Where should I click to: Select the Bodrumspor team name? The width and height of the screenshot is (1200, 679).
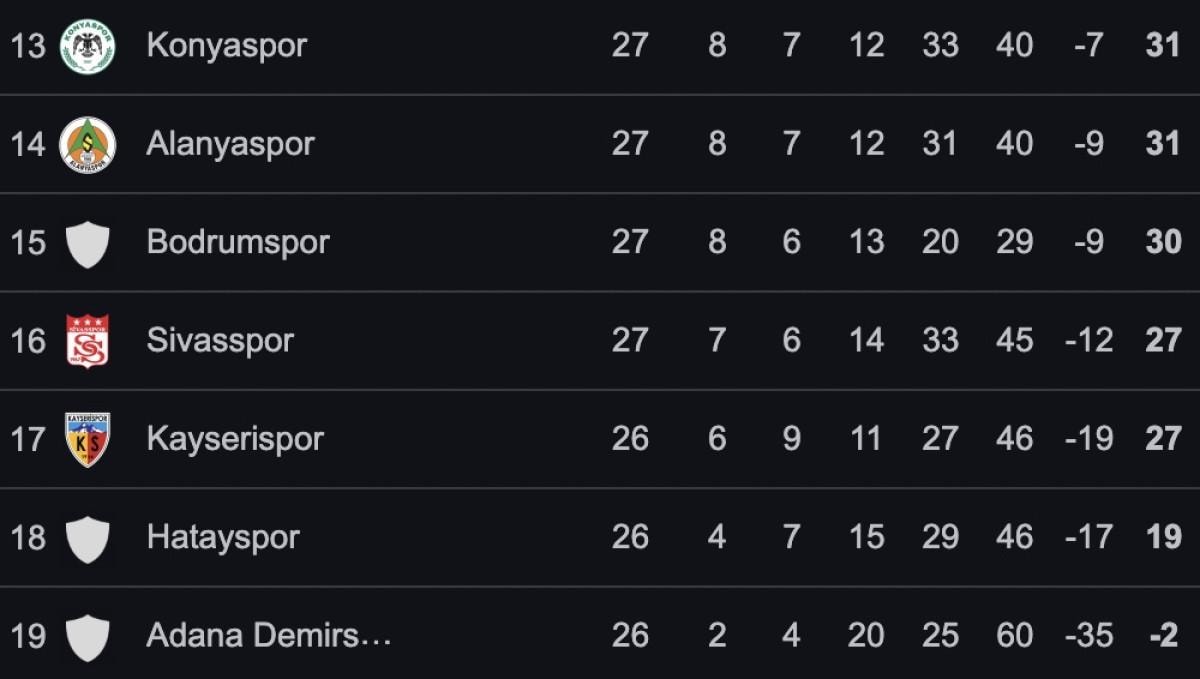(x=238, y=243)
